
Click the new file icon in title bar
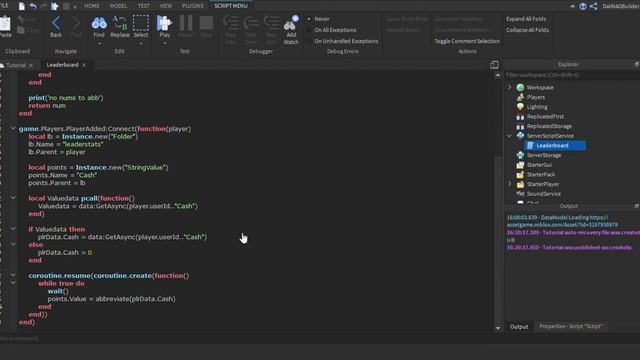[x=22, y=6]
